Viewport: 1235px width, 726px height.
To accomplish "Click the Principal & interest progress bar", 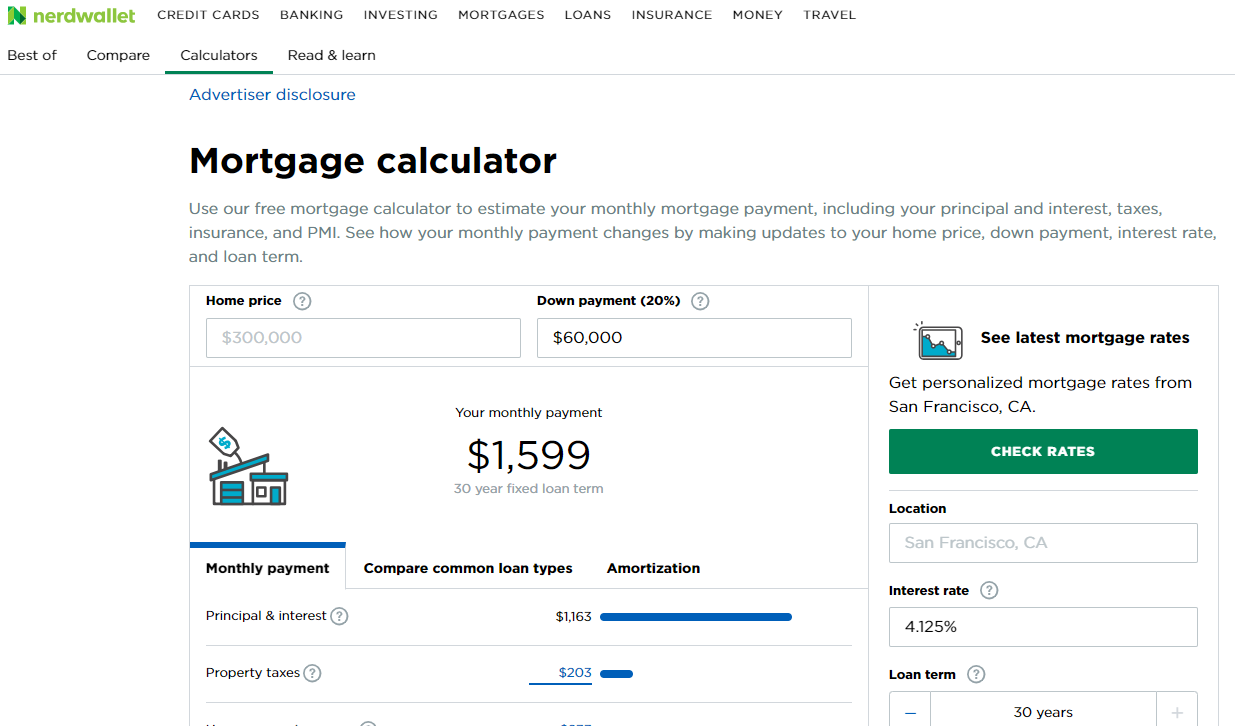I will coord(696,617).
